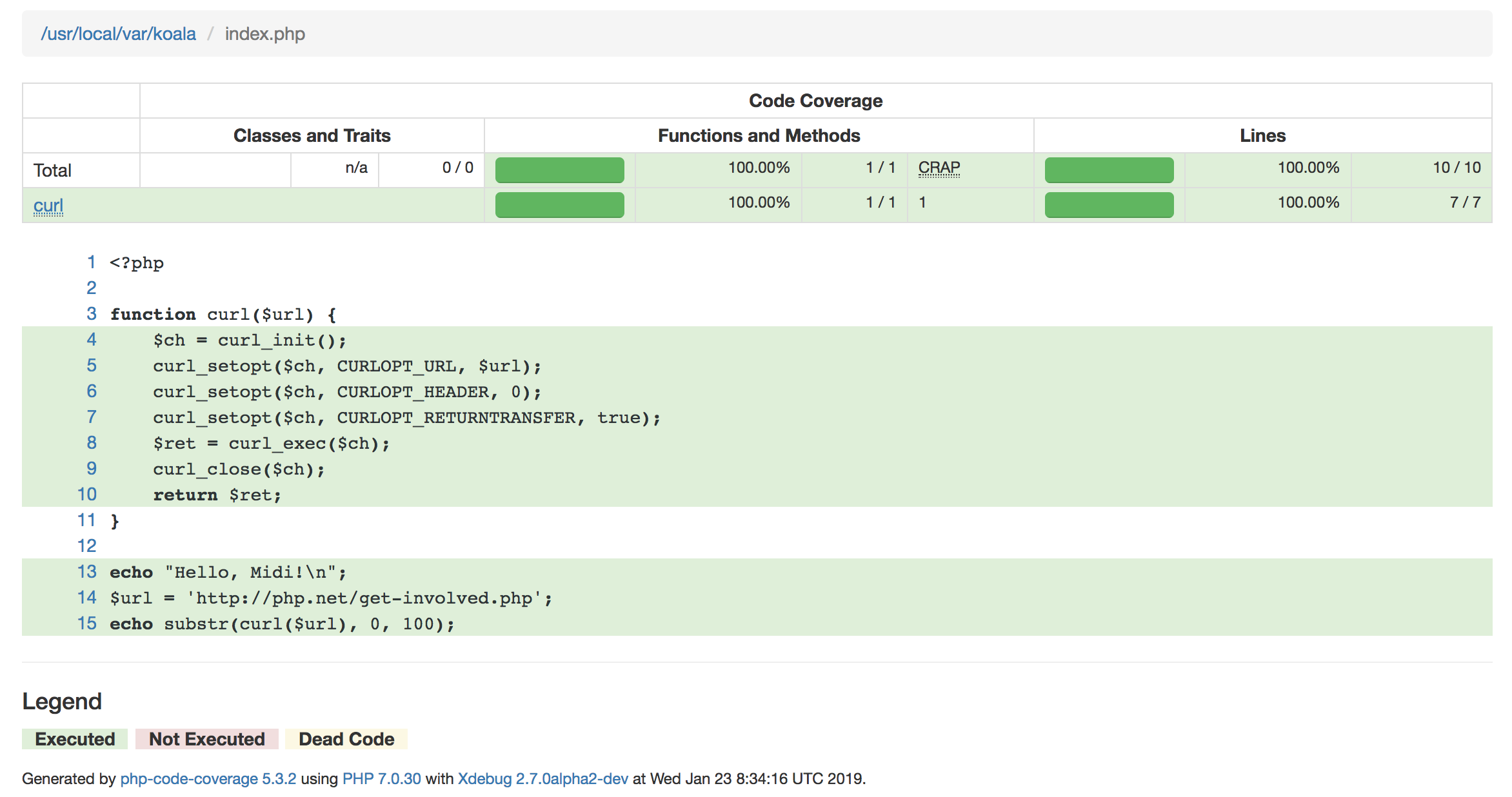The image size is (1512, 797).
Task: Click line number 13 anchor link
Action: [87, 572]
